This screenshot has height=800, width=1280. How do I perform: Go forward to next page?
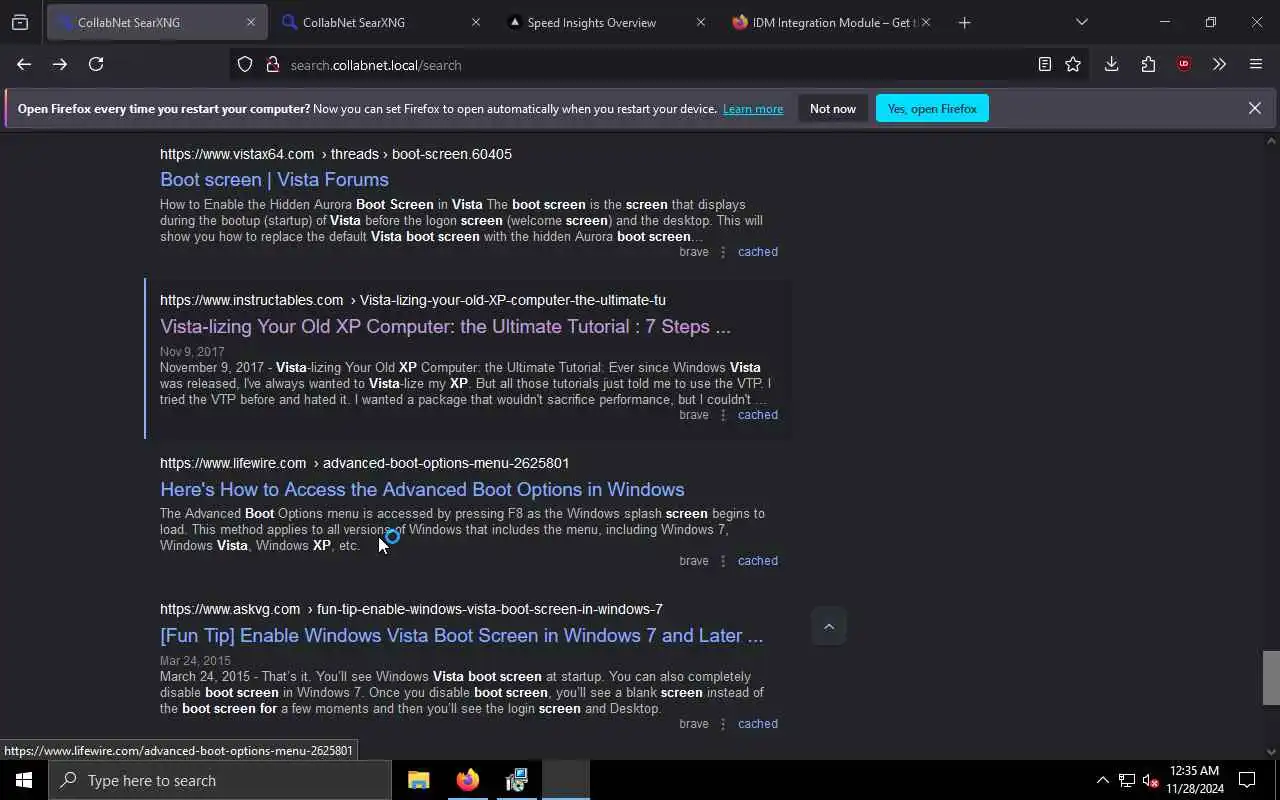[x=60, y=64]
